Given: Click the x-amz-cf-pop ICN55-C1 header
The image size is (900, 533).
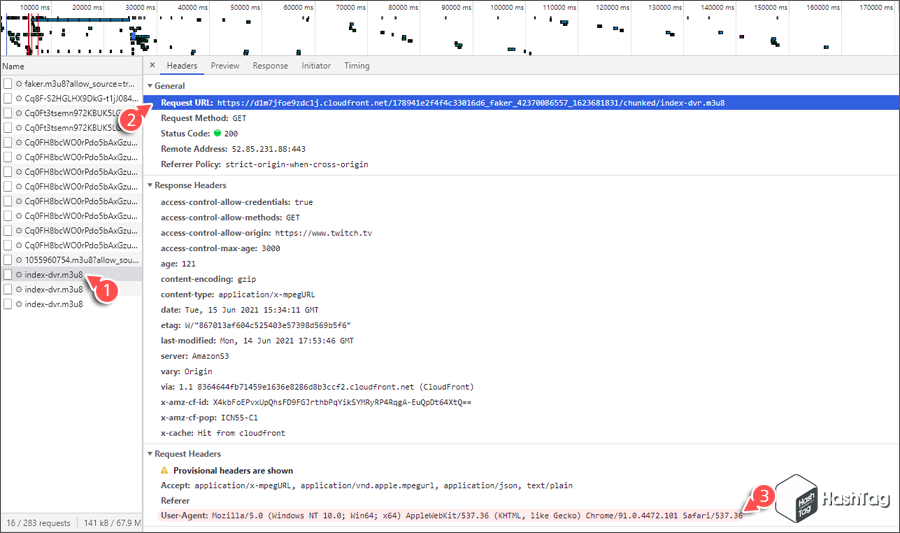Looking at the screenshot, I should coord(209,418).
